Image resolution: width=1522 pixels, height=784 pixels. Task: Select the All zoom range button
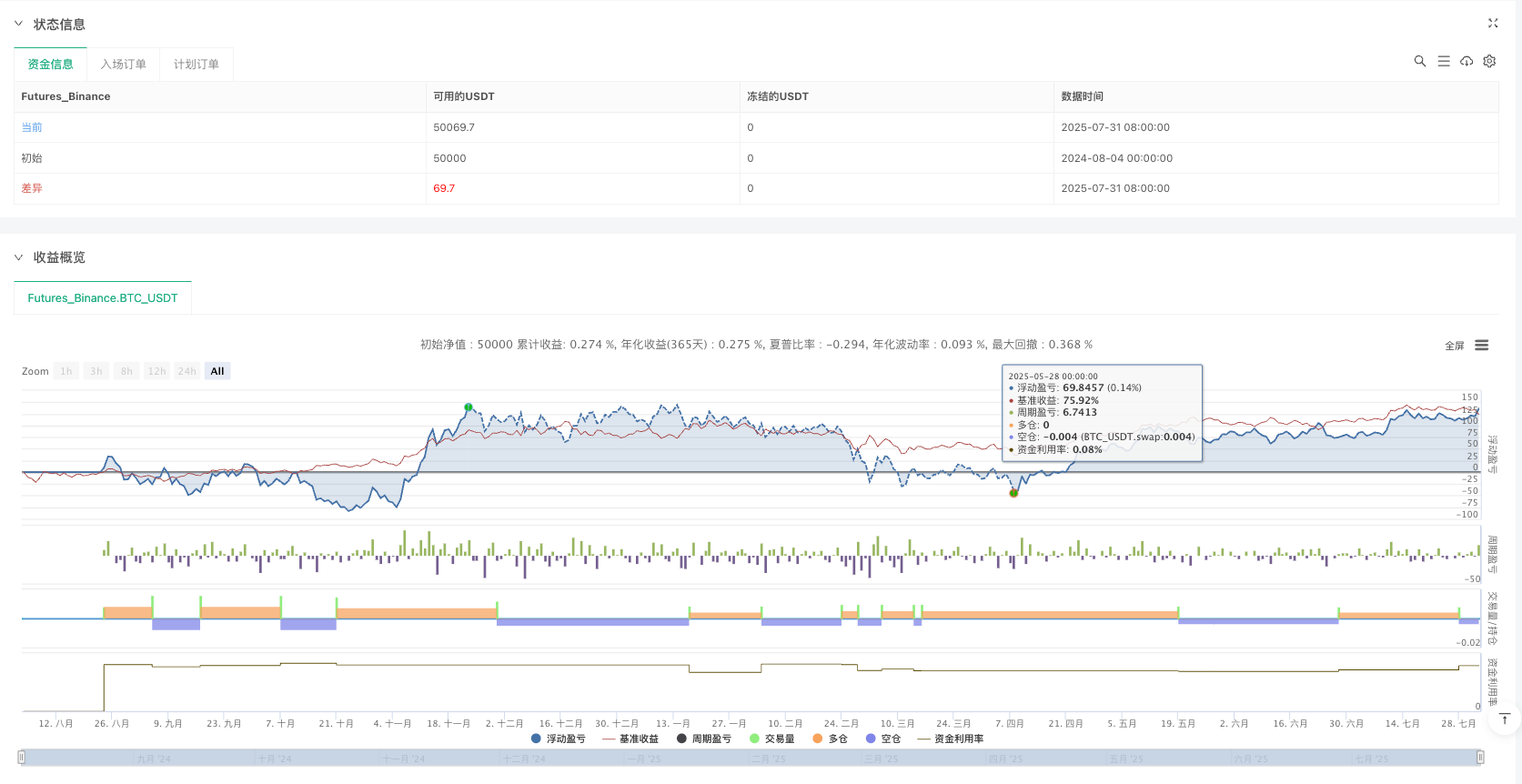217,371
